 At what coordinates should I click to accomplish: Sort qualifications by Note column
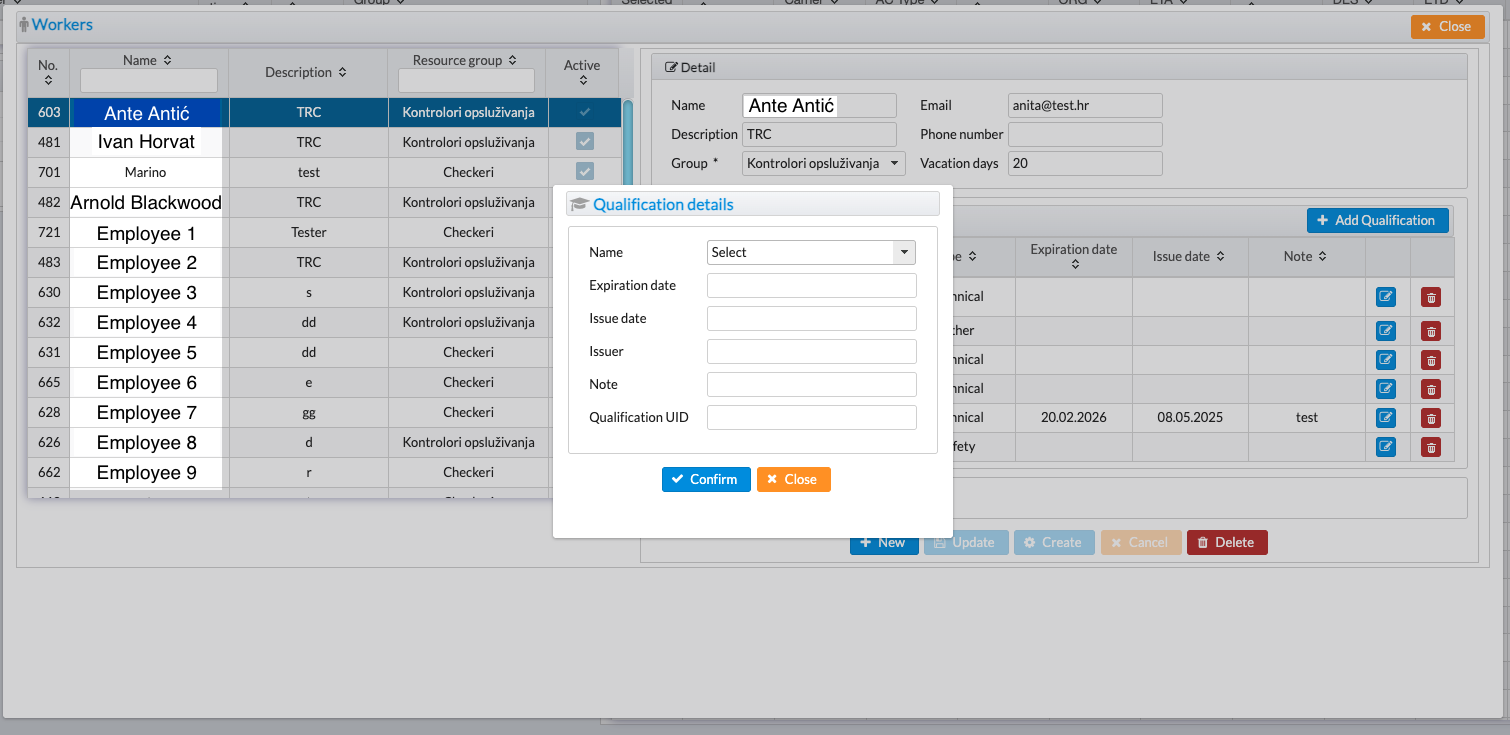tap(1322, 257)
